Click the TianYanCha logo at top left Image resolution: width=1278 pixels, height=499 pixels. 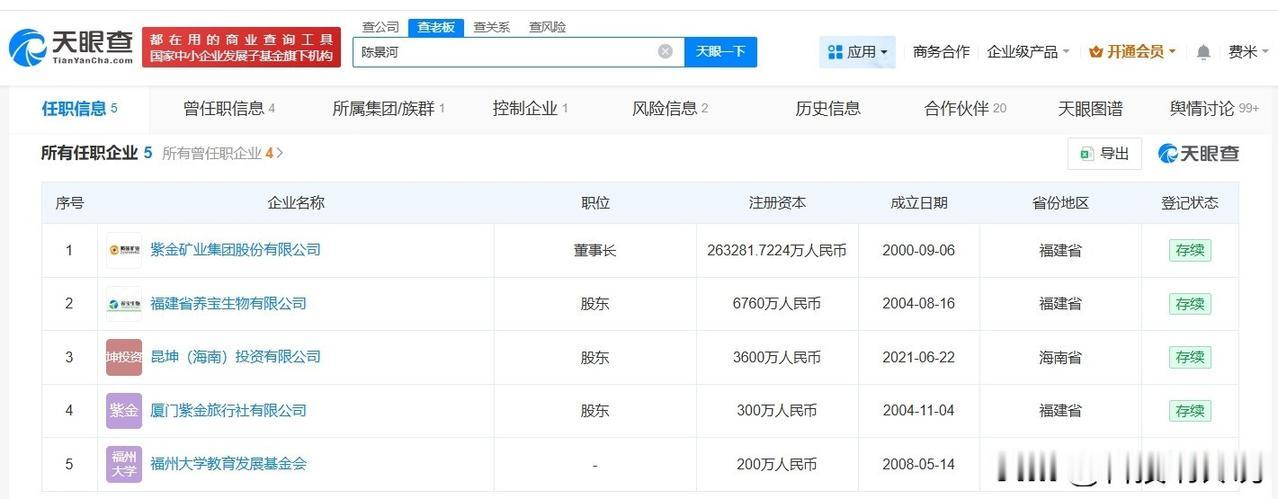pos(71,46)
